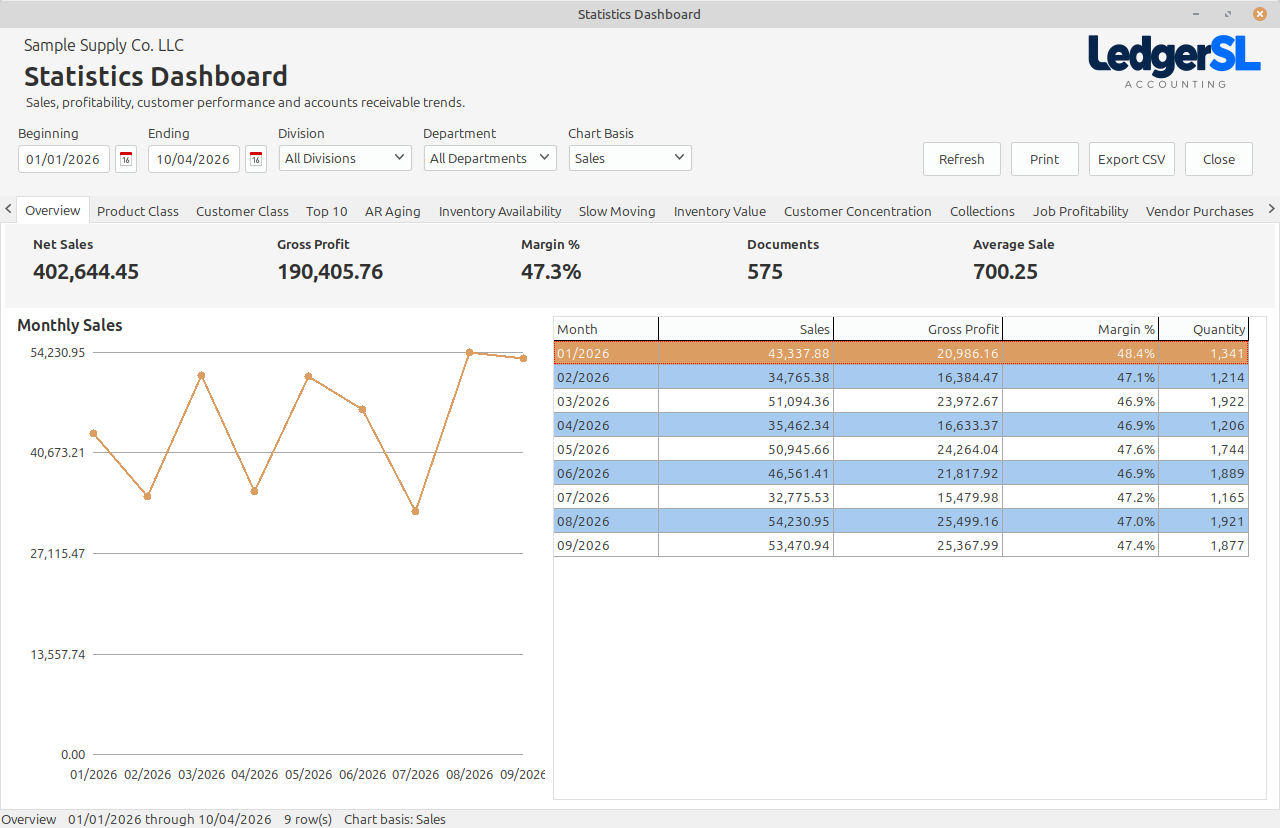Click the Documents count 575
Viewport: 1280px width, 828px height.
(765, 272)
